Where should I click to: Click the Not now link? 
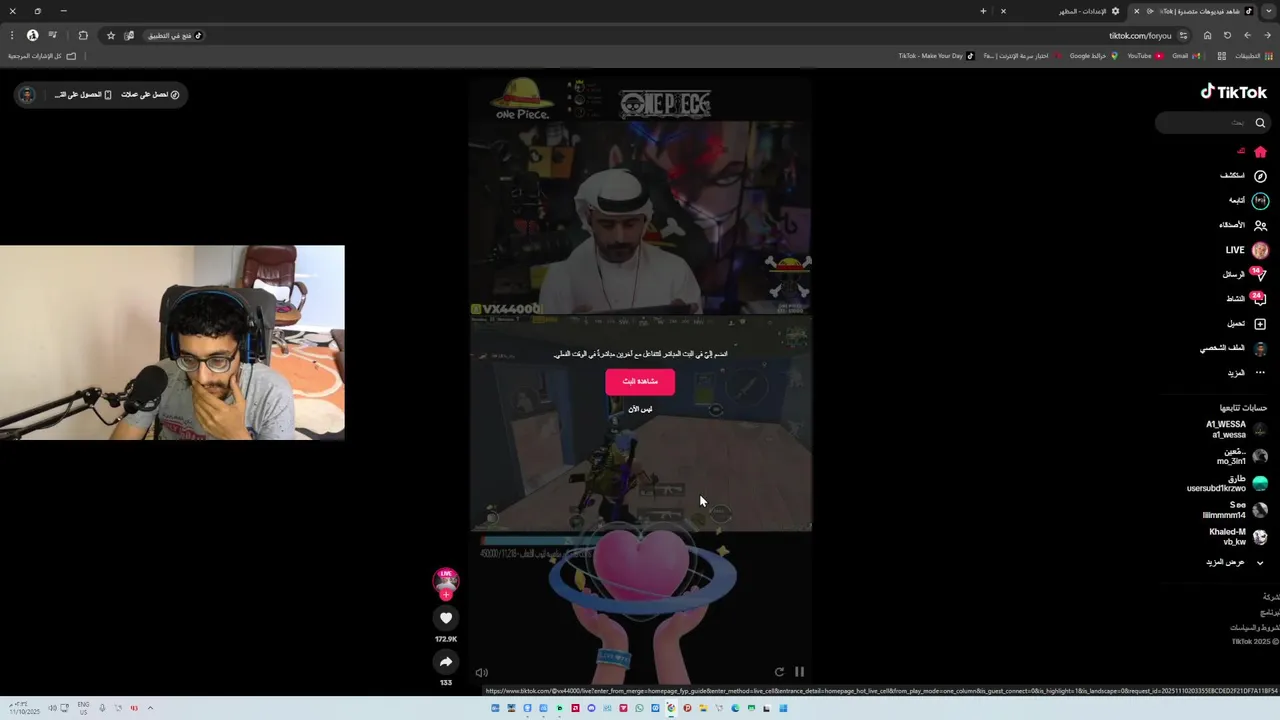pyautogui.click(x=640, y=409)
